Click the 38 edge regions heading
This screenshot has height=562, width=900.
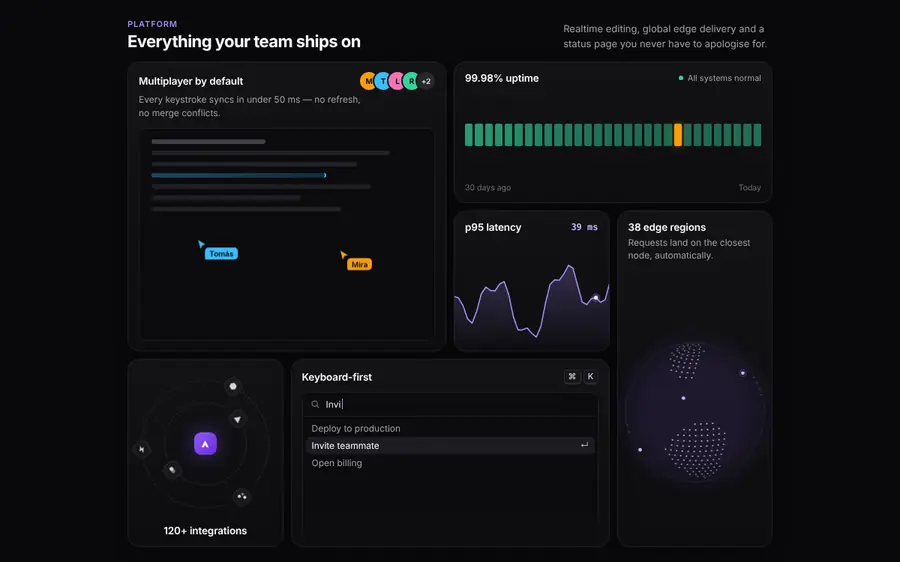coord(667,227)
